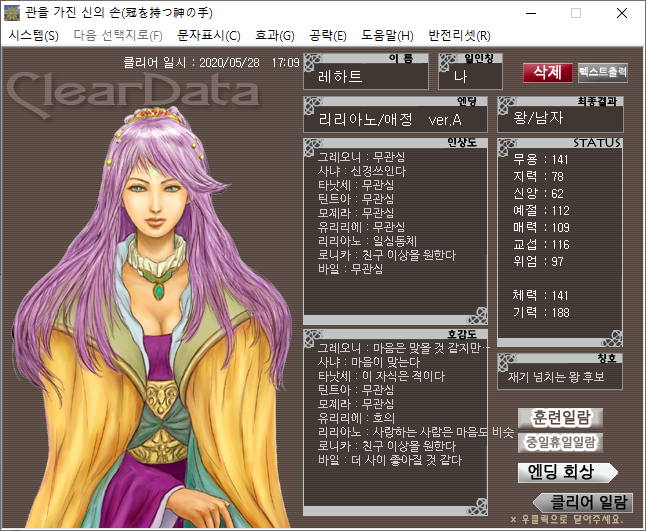Click the 엔딩 회상 arrow button
The width and height of the screenshot is (646, 531).
tap(568, 472)
